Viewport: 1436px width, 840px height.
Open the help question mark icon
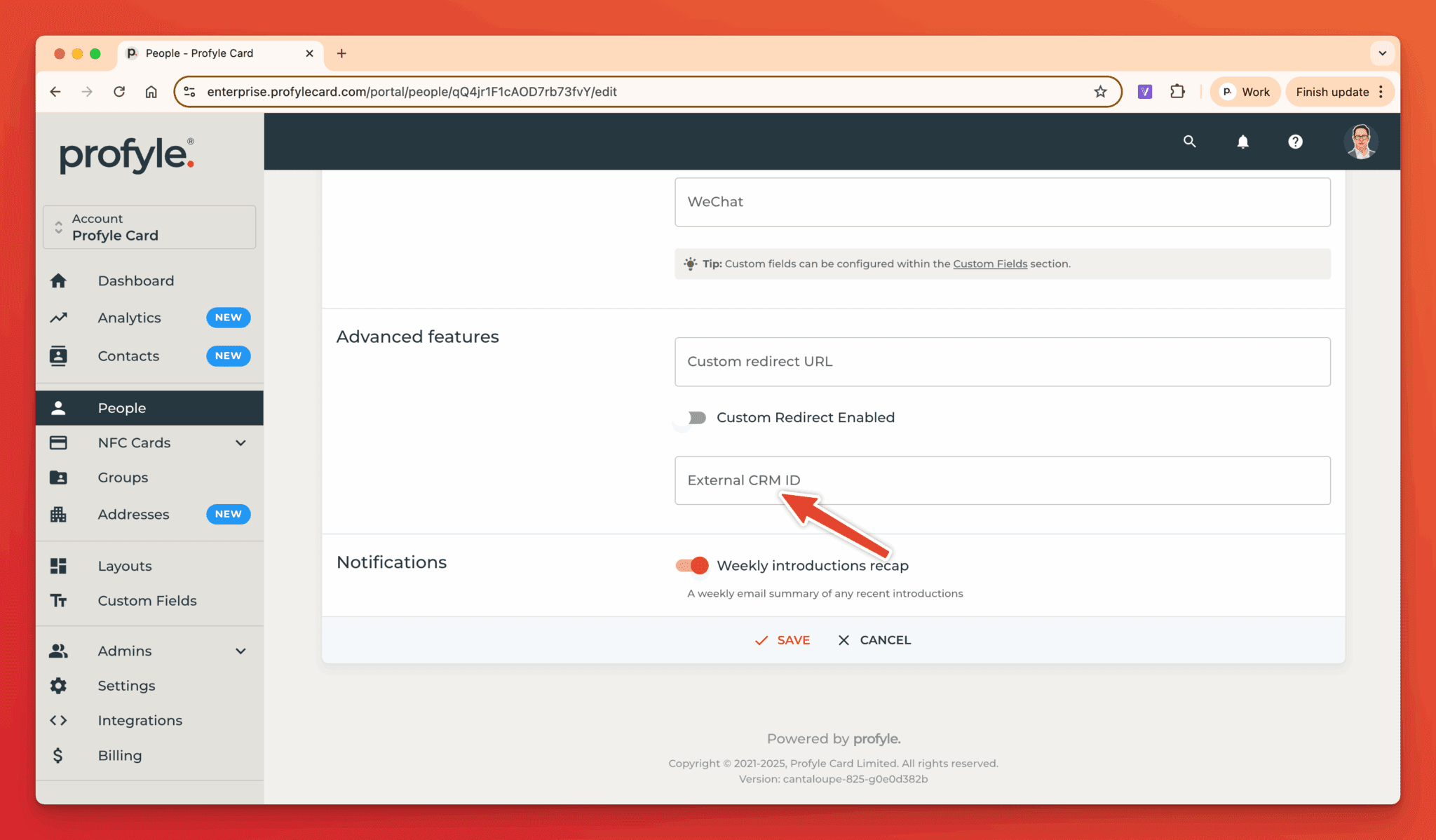tap(1295, 142)
